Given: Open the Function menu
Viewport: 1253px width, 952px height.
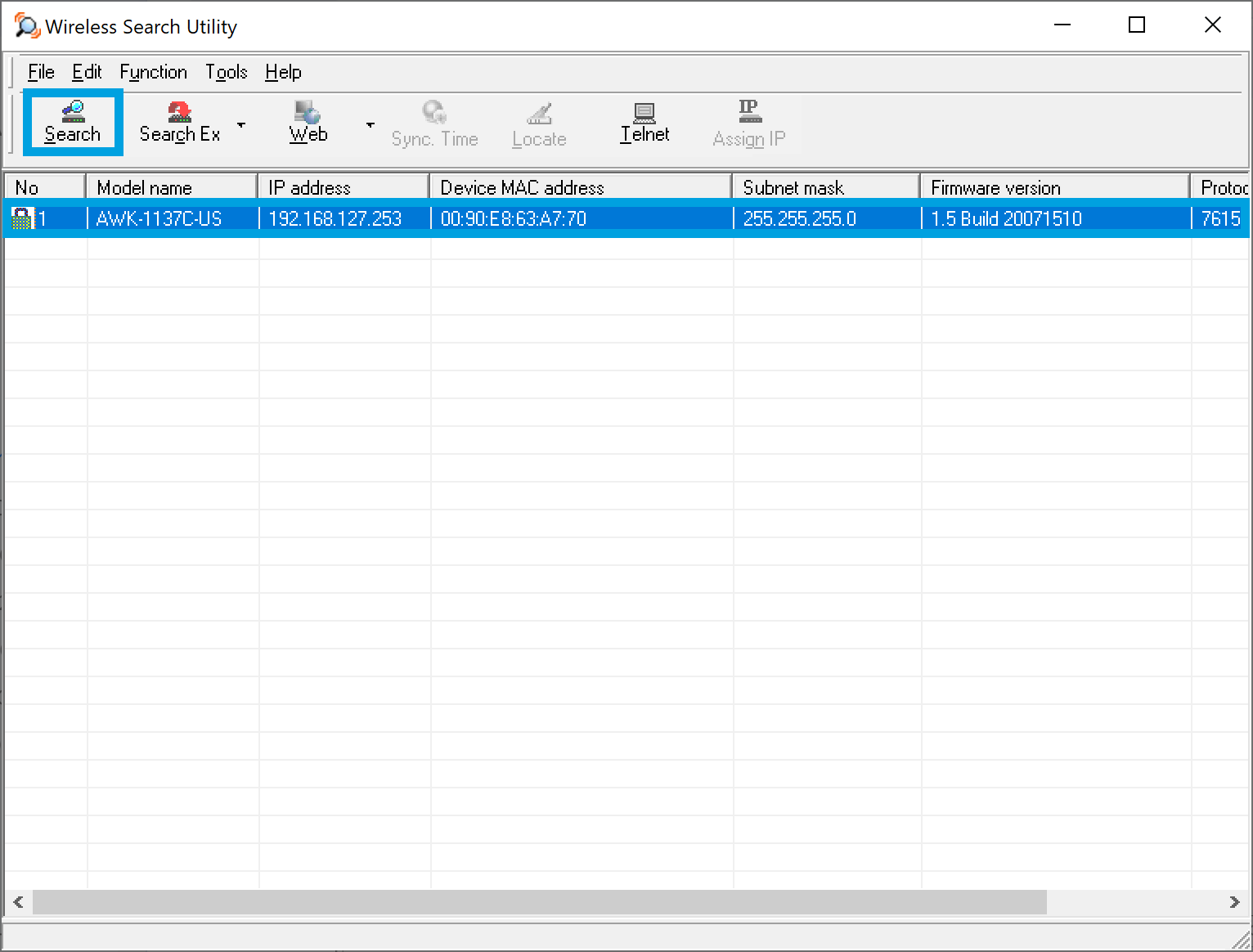Looking at the screenshot, I should coord(154,72).
